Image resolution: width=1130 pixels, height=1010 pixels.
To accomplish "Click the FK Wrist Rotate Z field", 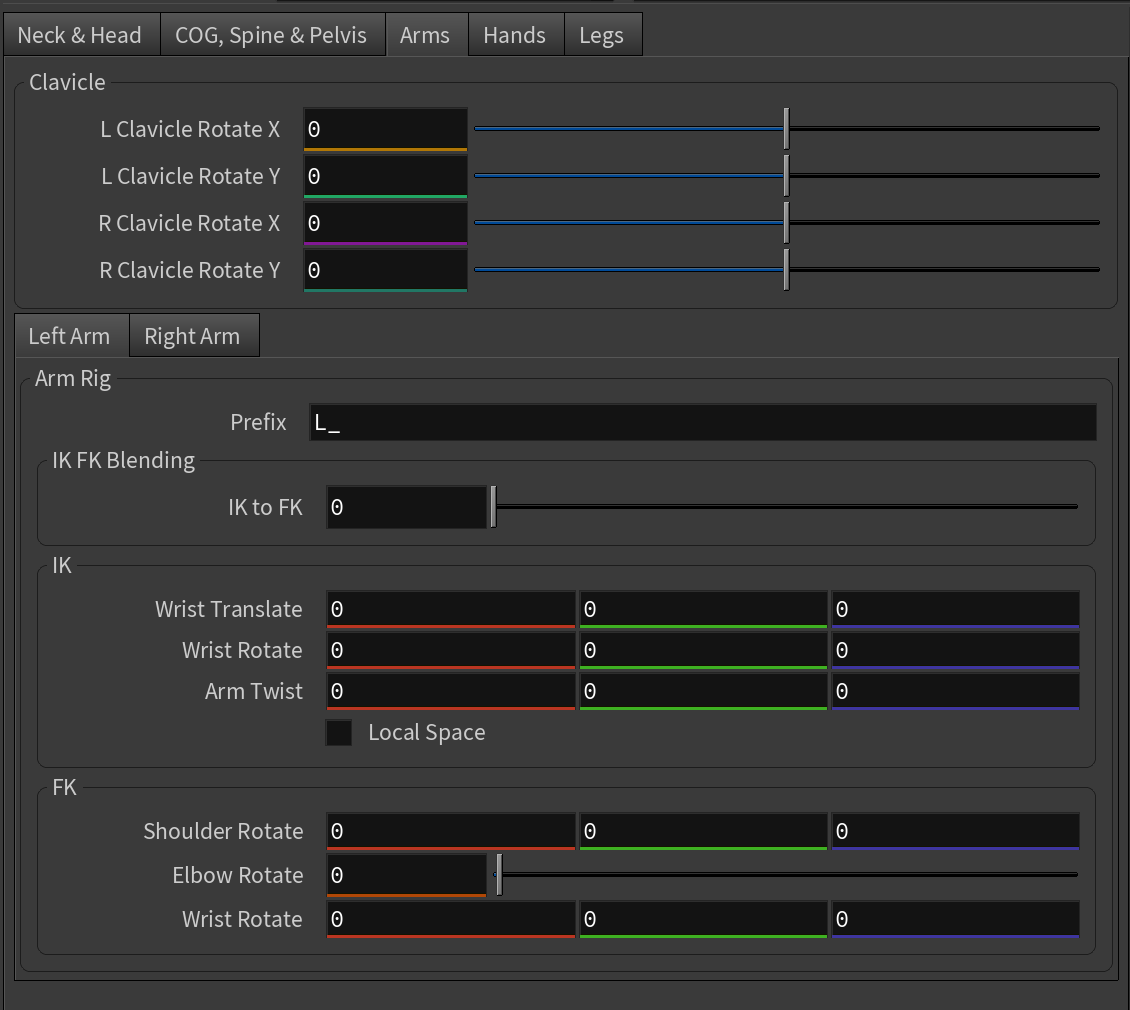I will click(x=954, y=919).
